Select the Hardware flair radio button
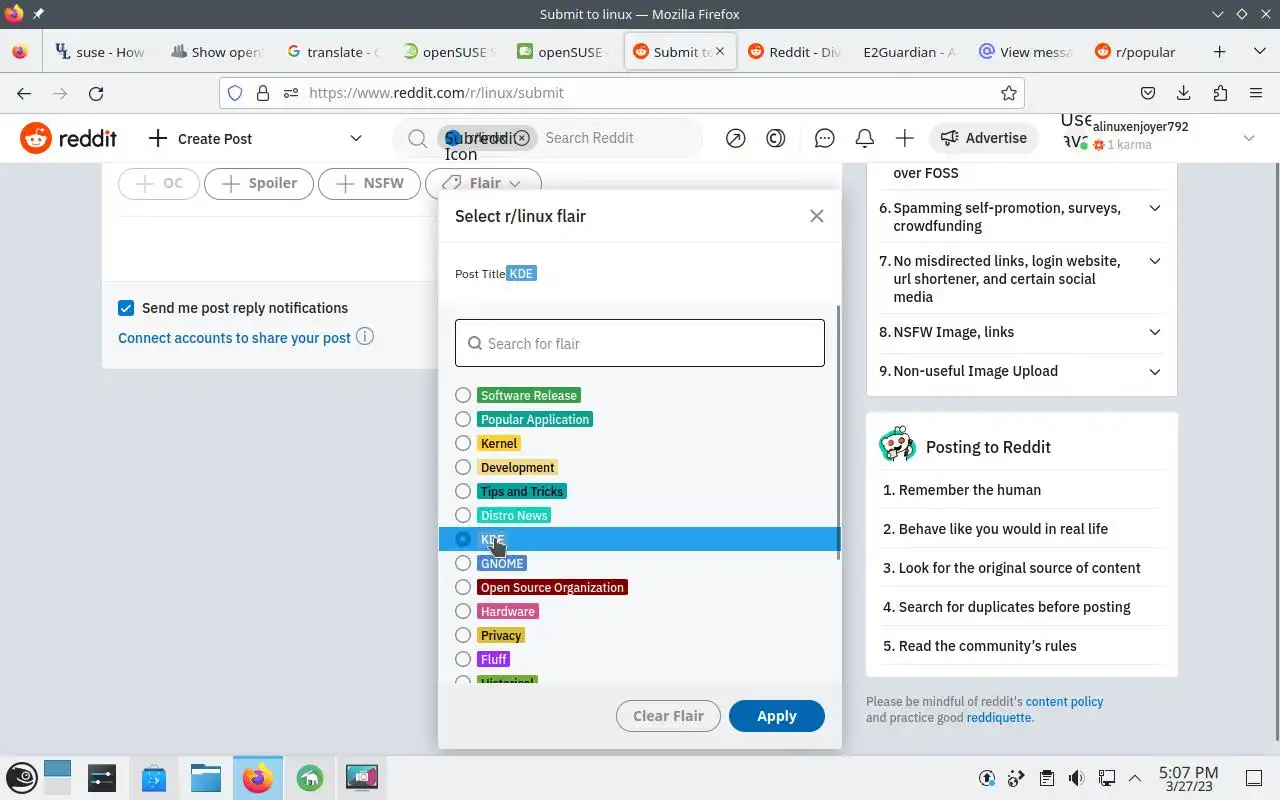The height and width of the screenshot is (800, 1280). 463,611
